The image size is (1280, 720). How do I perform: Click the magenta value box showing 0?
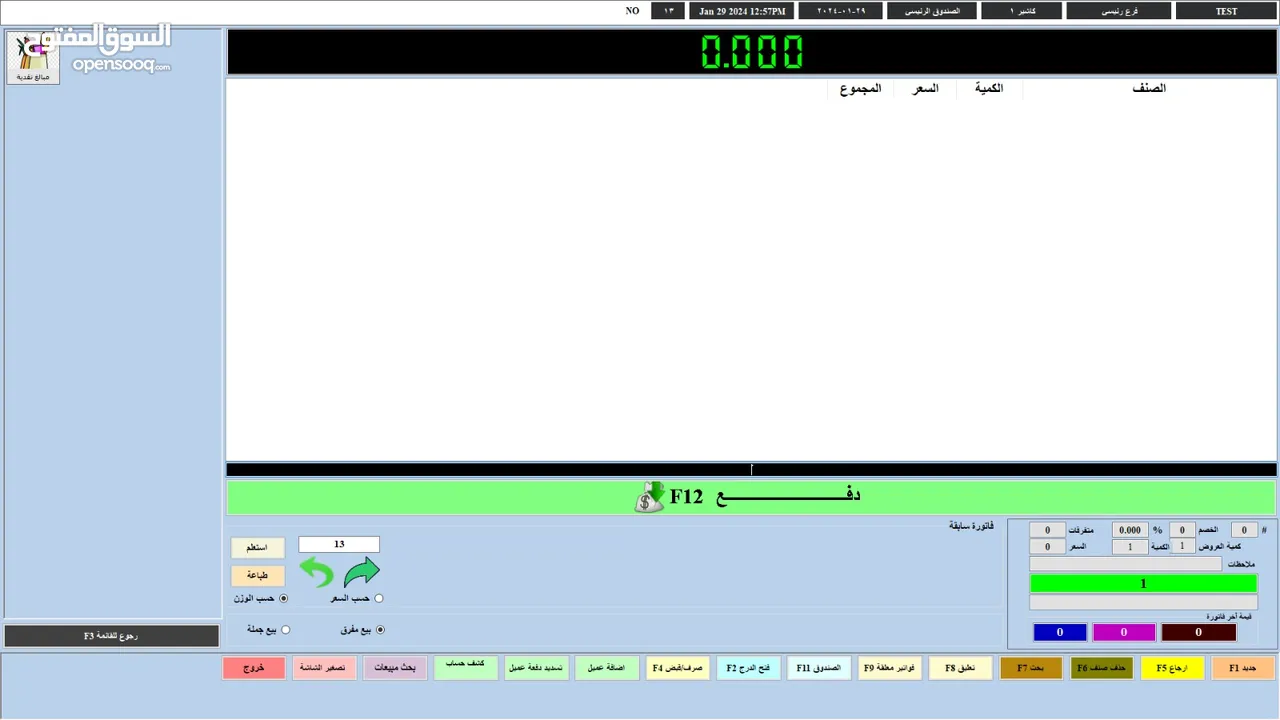[x=1124, y=632]
